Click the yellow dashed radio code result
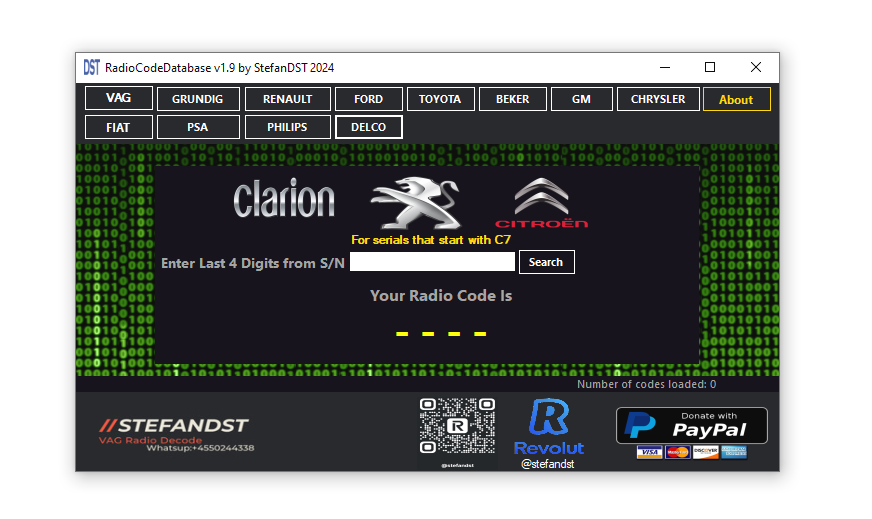 [x=441, y=334]
